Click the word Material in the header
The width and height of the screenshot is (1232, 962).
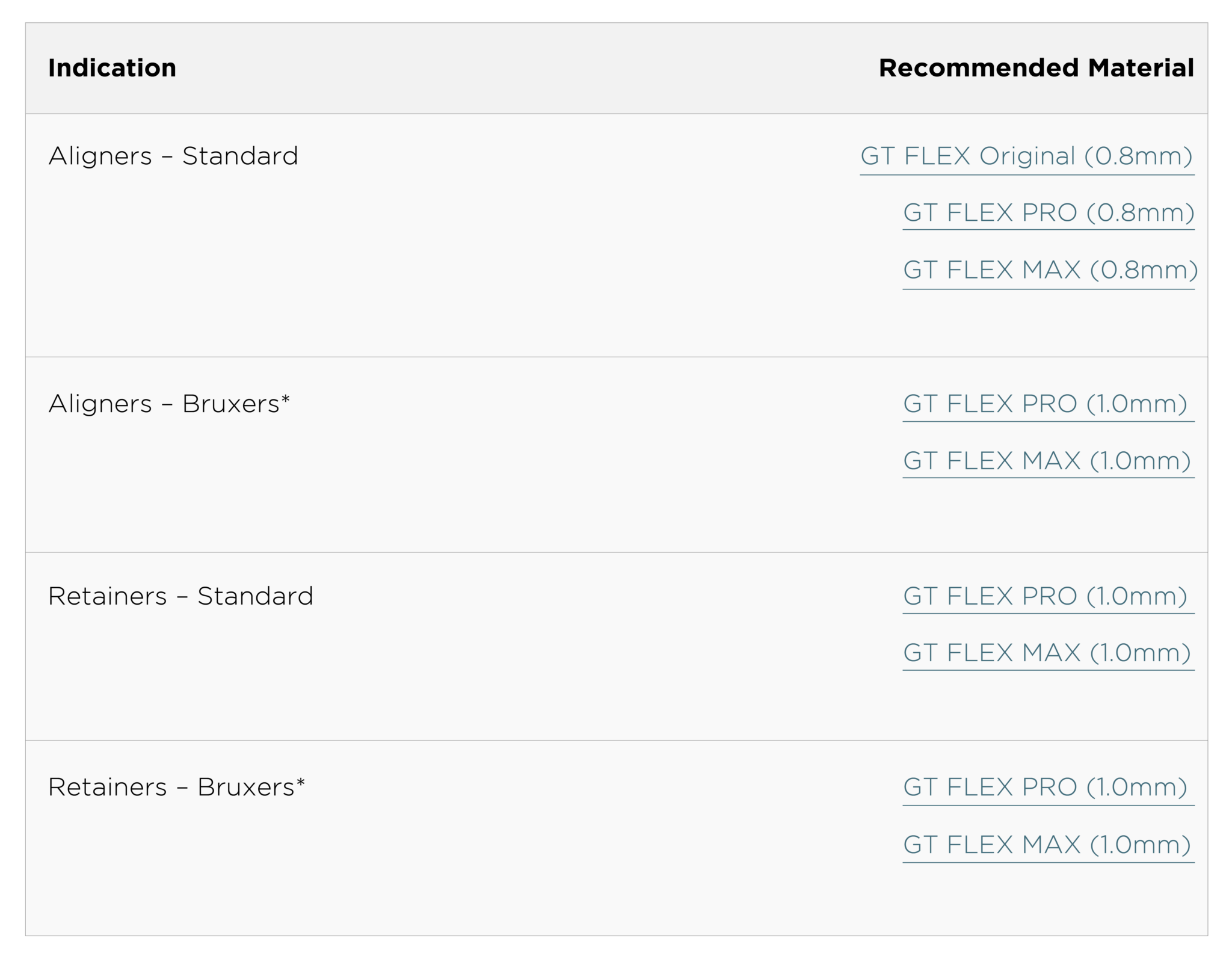[x=1141, y=68]
